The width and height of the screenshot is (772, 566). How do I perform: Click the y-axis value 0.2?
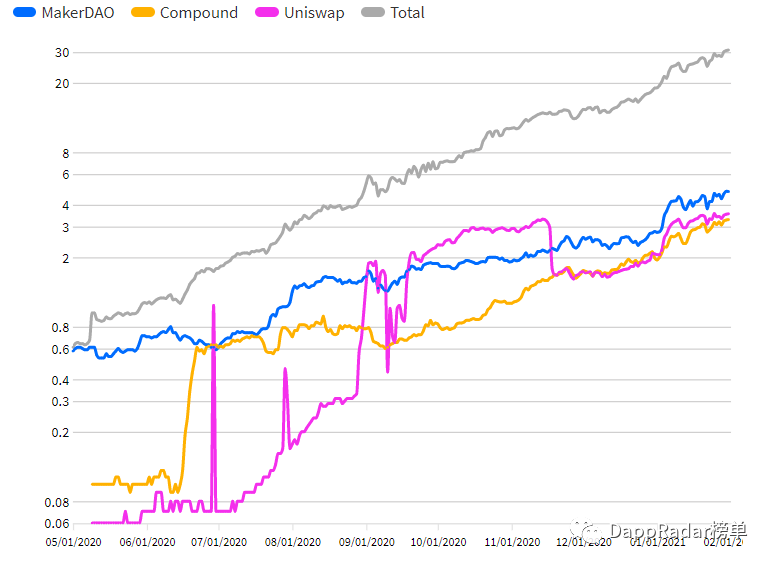[x=60, y=433]
